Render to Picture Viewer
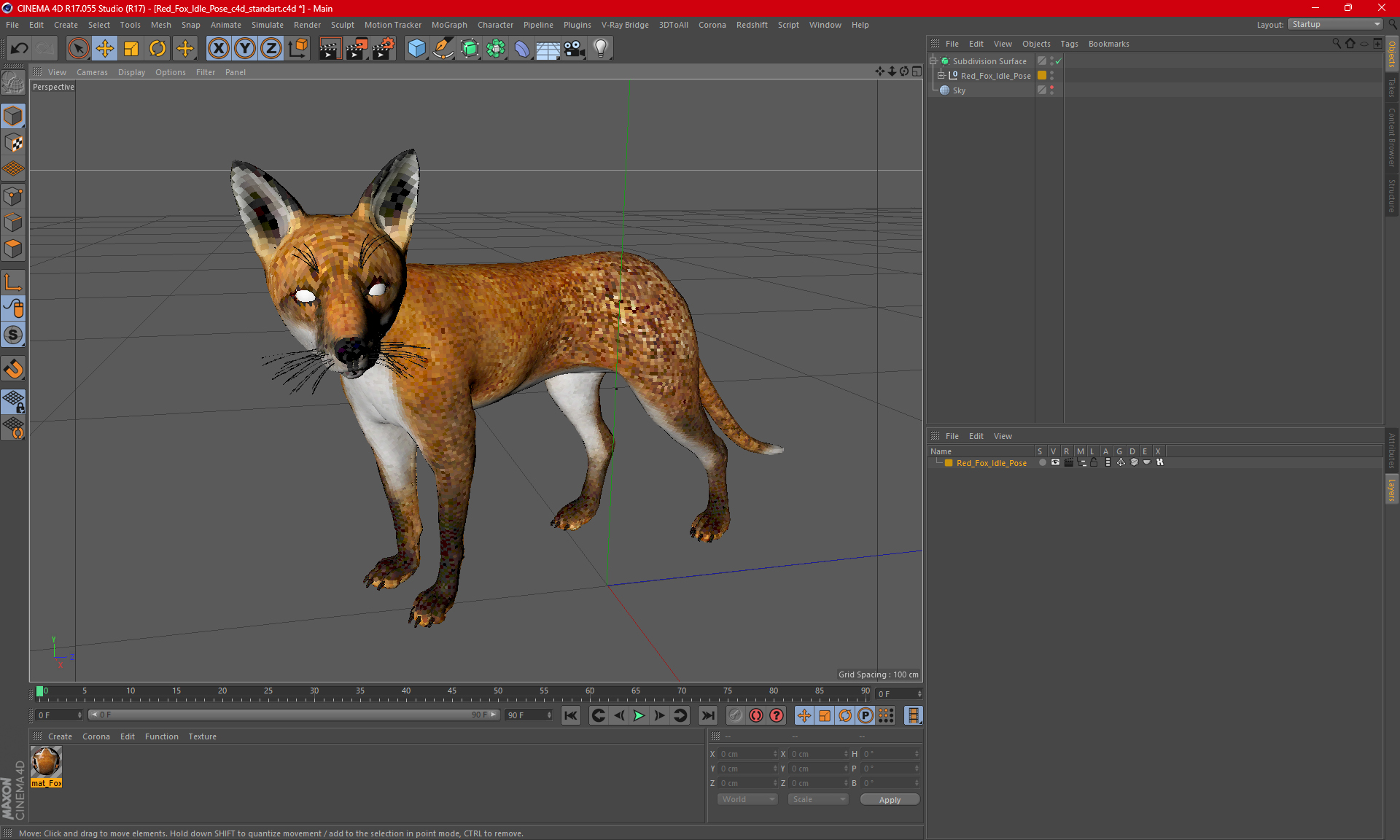Viewport: 1400px width, 840px height. click(357, 48)
